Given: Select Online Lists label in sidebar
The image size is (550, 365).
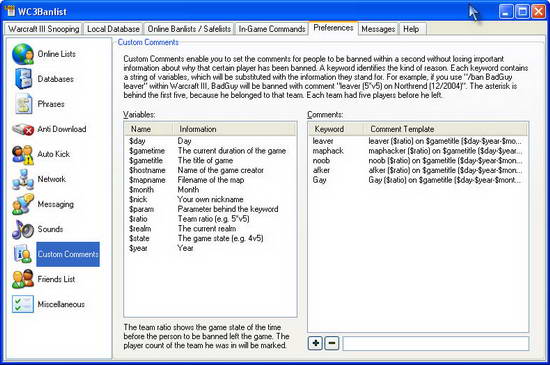Looking at the screenshot, I should click(56, 54).
